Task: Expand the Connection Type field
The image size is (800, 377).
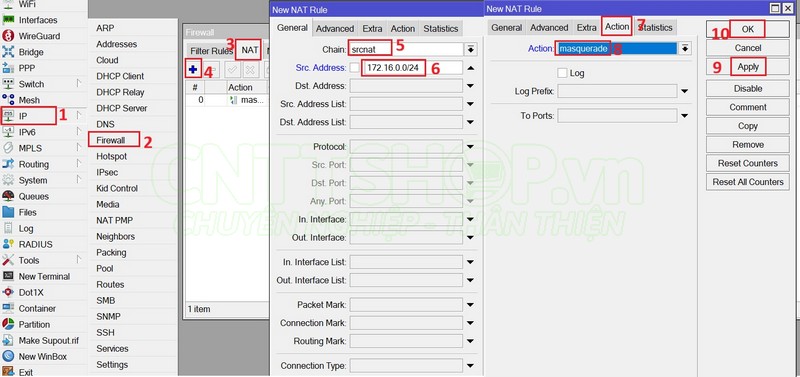Action: coord(470,366)
